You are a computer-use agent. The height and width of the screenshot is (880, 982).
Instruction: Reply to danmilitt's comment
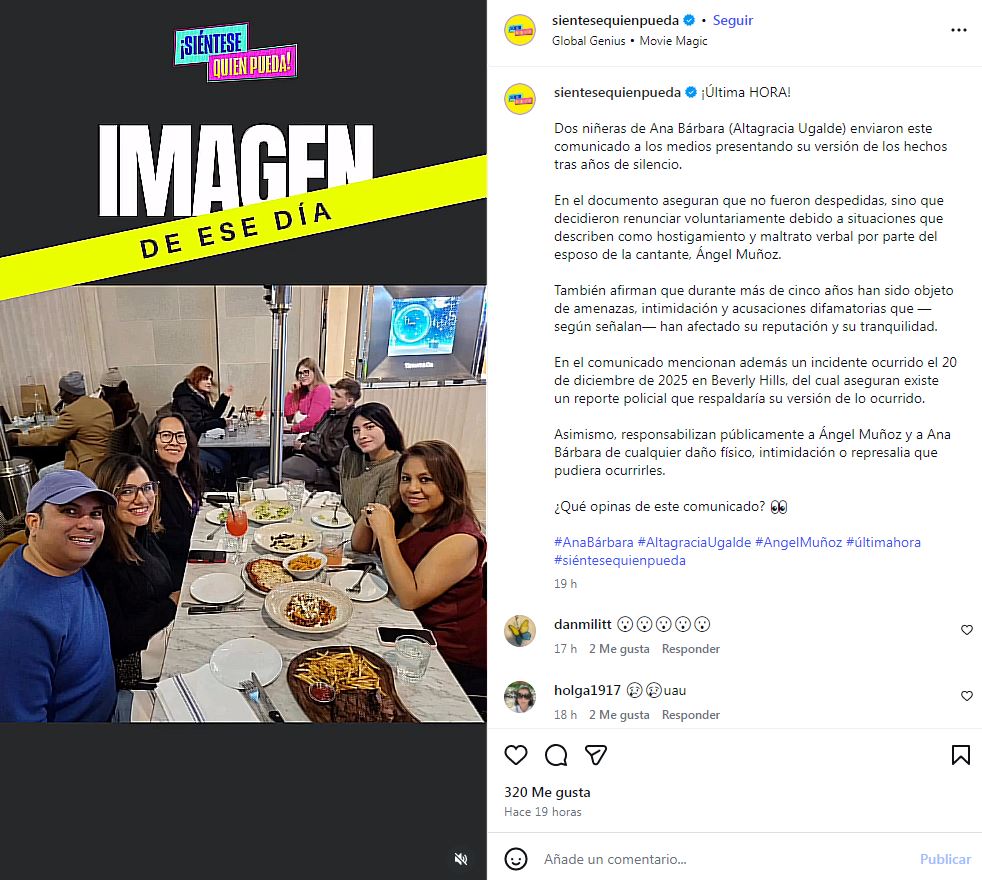coord(691,649)
